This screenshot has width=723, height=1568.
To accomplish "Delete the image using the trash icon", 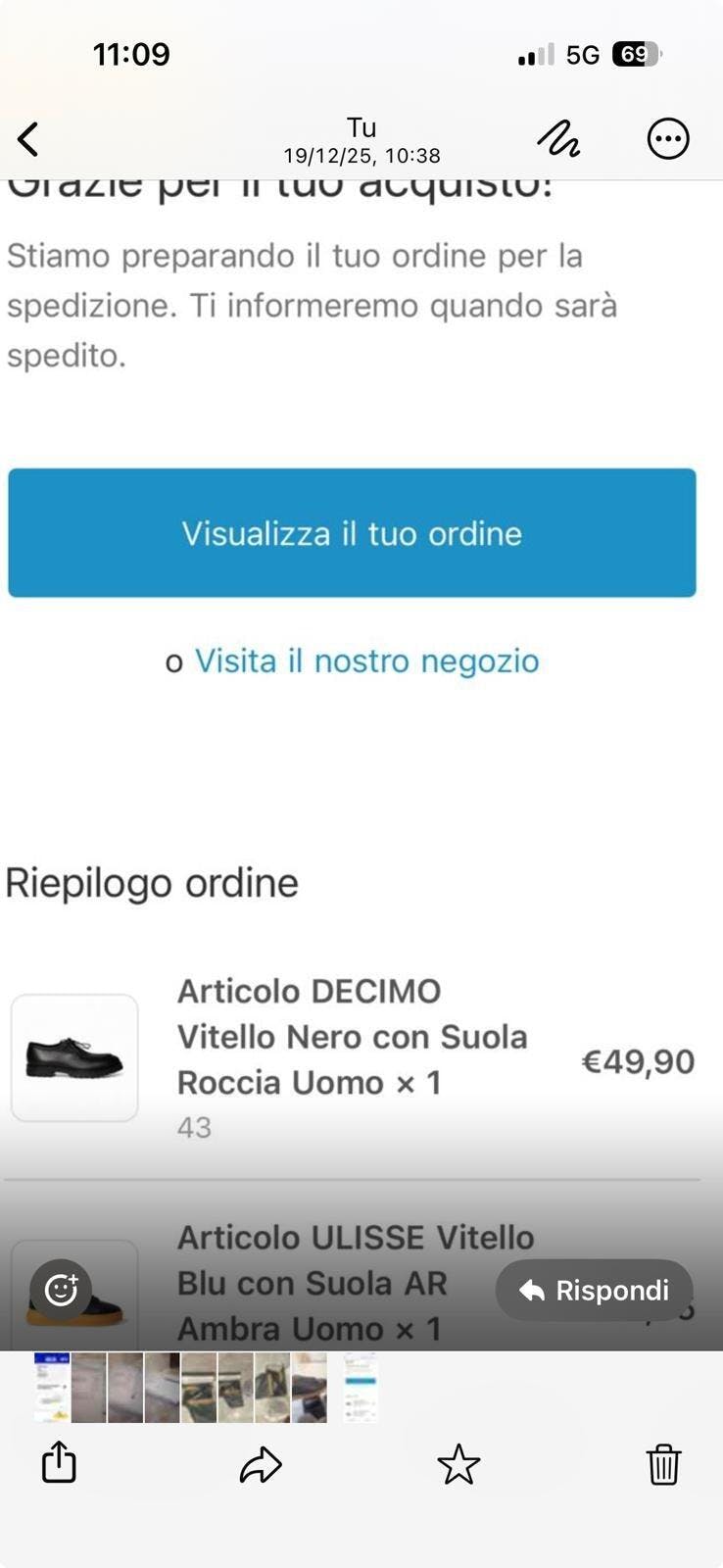I will tap(663, 1465).
